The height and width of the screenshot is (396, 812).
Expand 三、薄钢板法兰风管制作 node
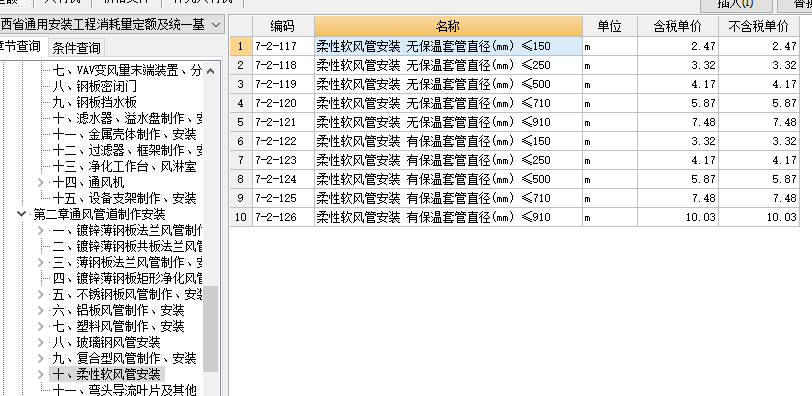pyautogui.click(x=41, y=262)
